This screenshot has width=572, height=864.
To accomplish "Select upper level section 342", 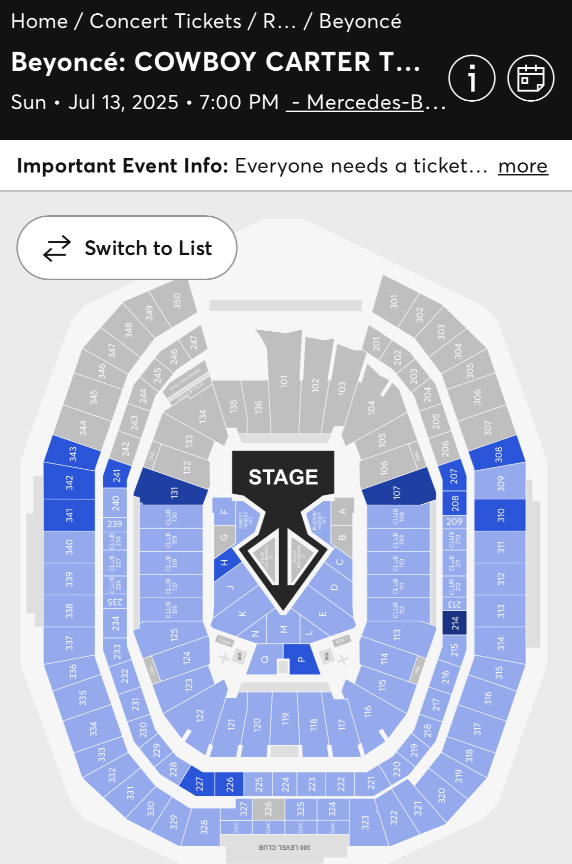I will tap(69, 482).
